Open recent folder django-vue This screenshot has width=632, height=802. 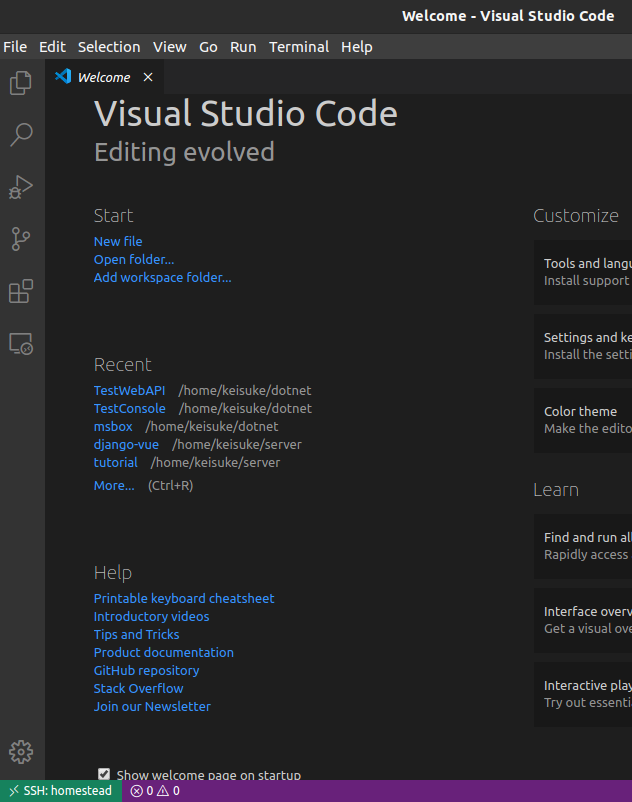click(x=126, y=444)
